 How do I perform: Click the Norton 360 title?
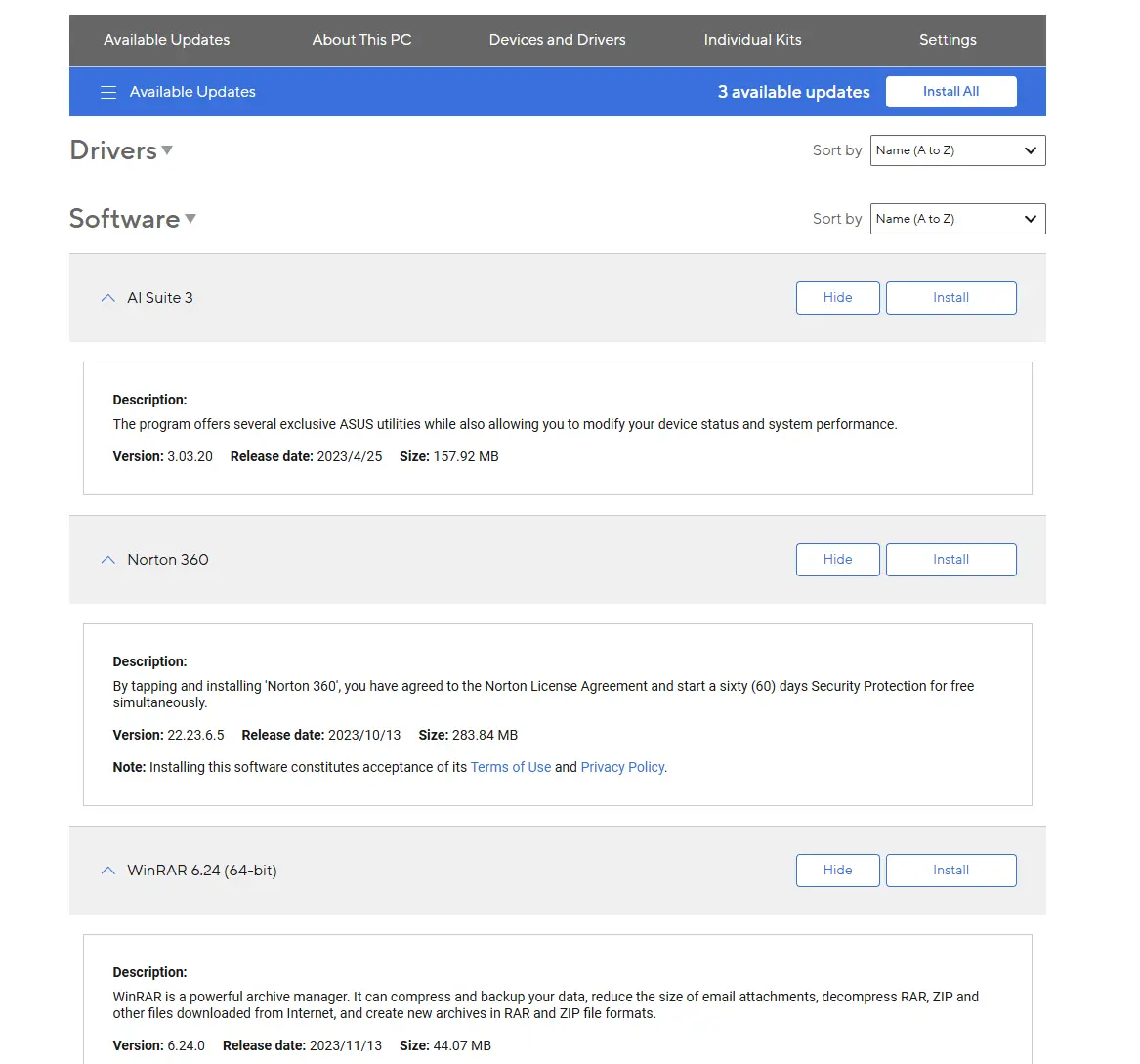(168, 560)
